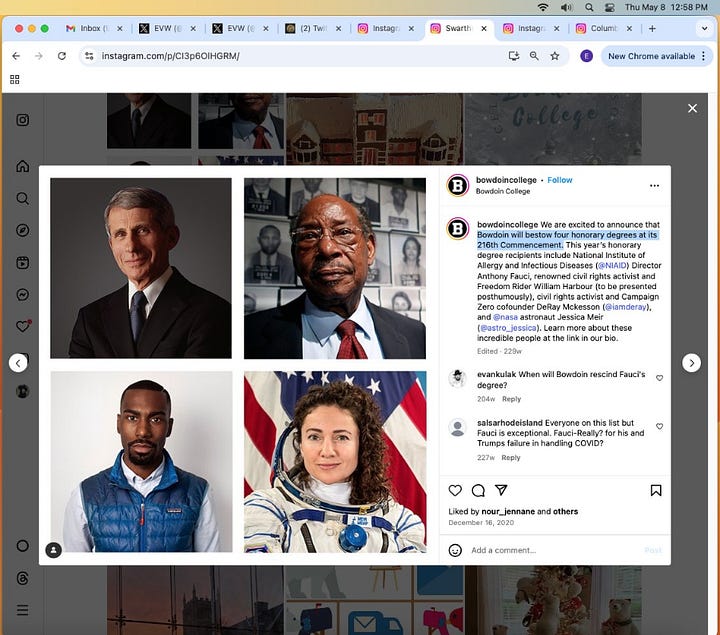The height and width of the screenshot is (635, 720).
Task: Open salsarhodeisland's profile from comment
Action: pyautogui.click(x=510, y=422)
